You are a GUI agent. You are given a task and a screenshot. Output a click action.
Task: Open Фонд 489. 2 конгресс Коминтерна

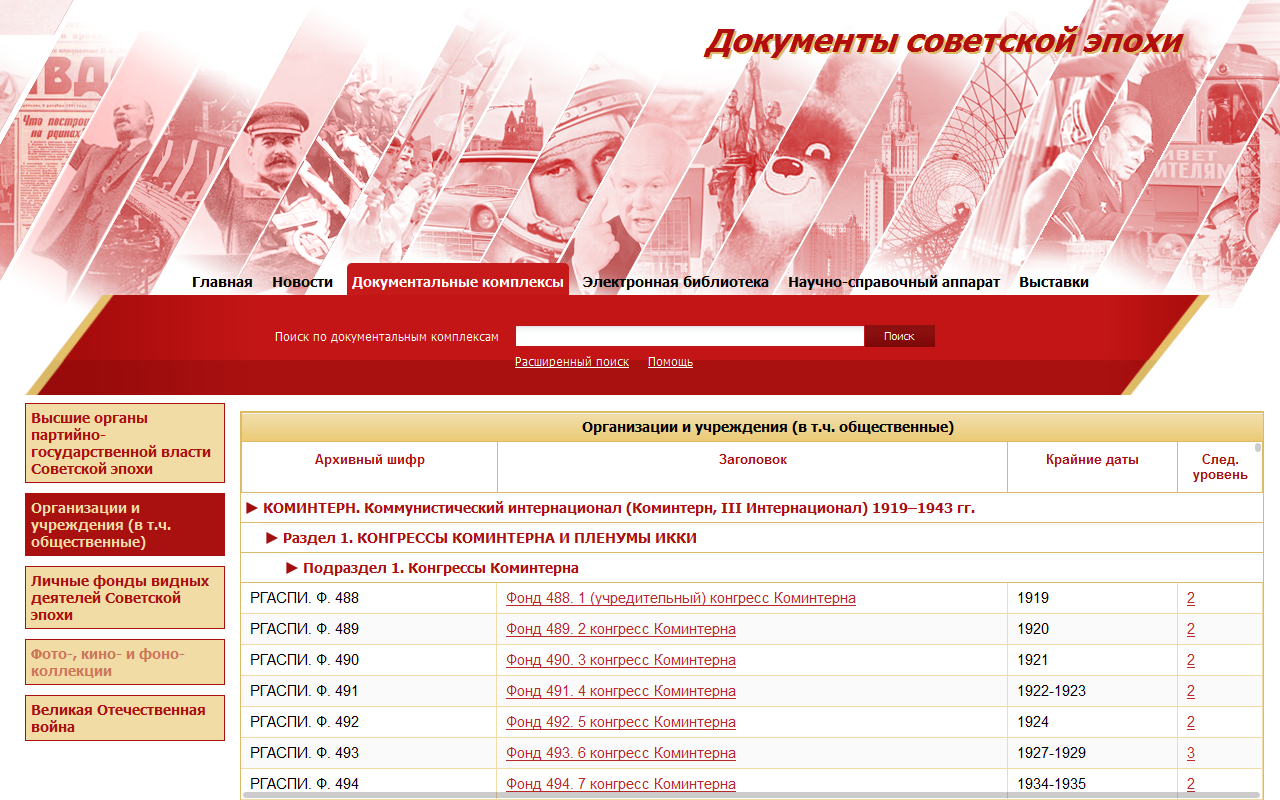click(x=621, y=629)
